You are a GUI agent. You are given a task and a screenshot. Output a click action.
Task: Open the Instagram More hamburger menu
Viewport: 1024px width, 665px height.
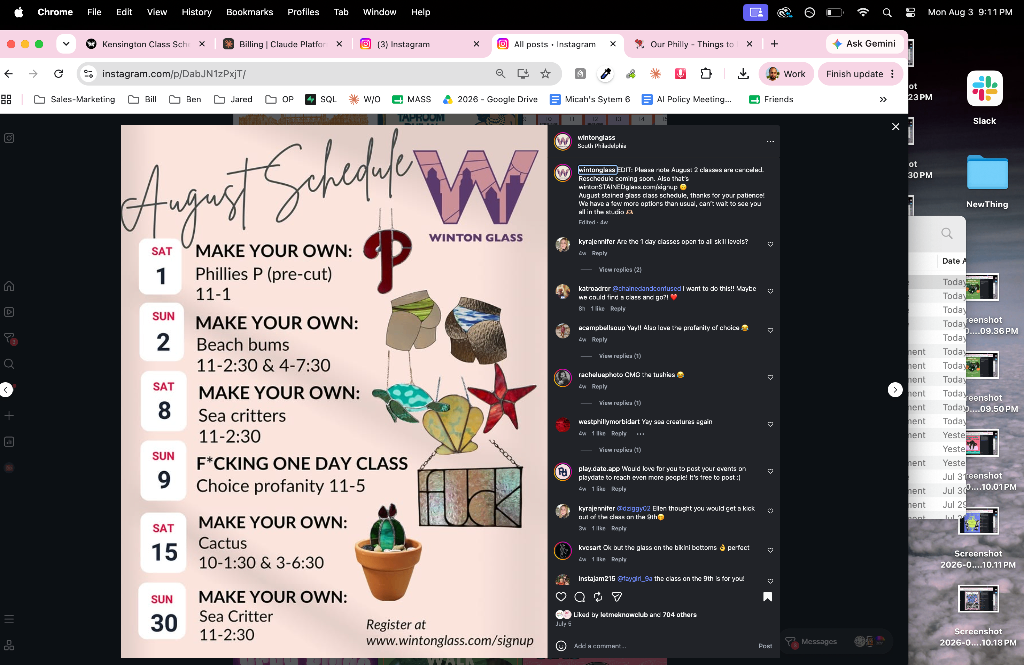click(x=9, y=619)
